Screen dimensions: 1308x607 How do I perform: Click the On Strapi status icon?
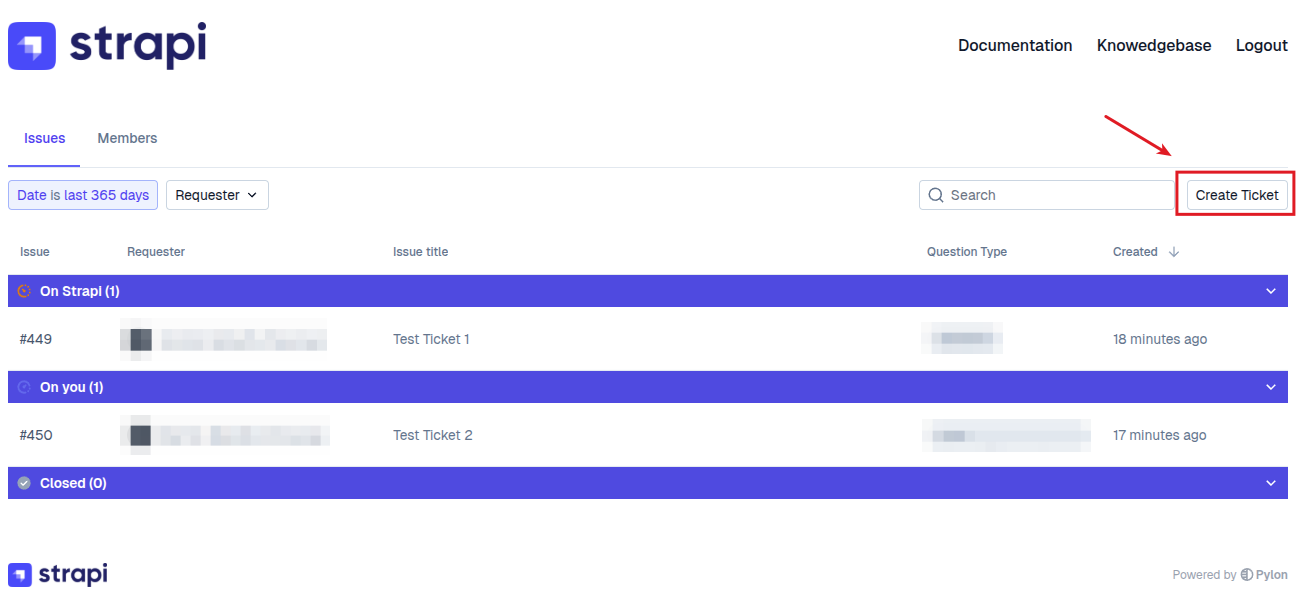pyautogui.click(x=25, y=291)
